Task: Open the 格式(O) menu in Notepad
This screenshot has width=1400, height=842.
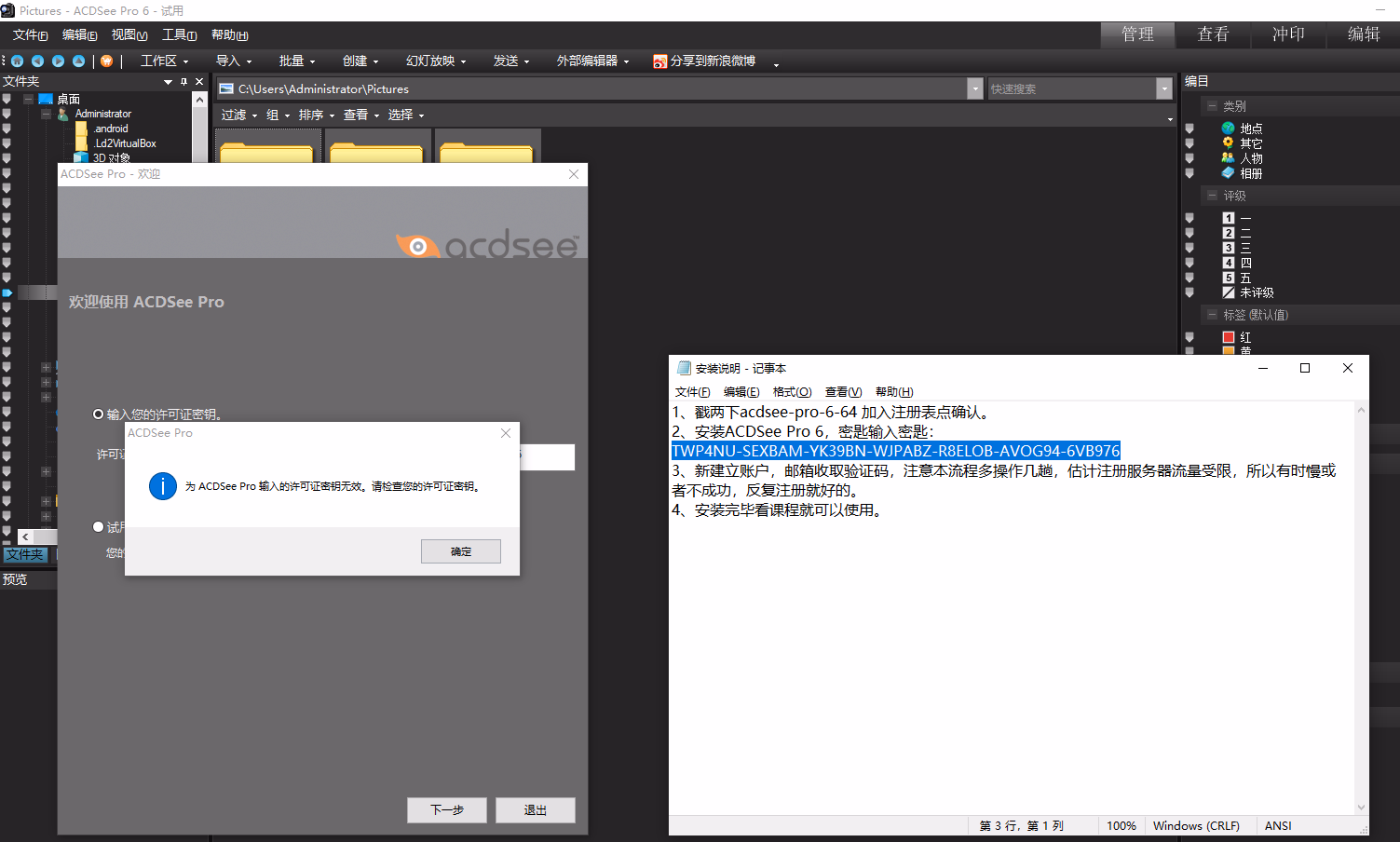Action: pos(793,392)
